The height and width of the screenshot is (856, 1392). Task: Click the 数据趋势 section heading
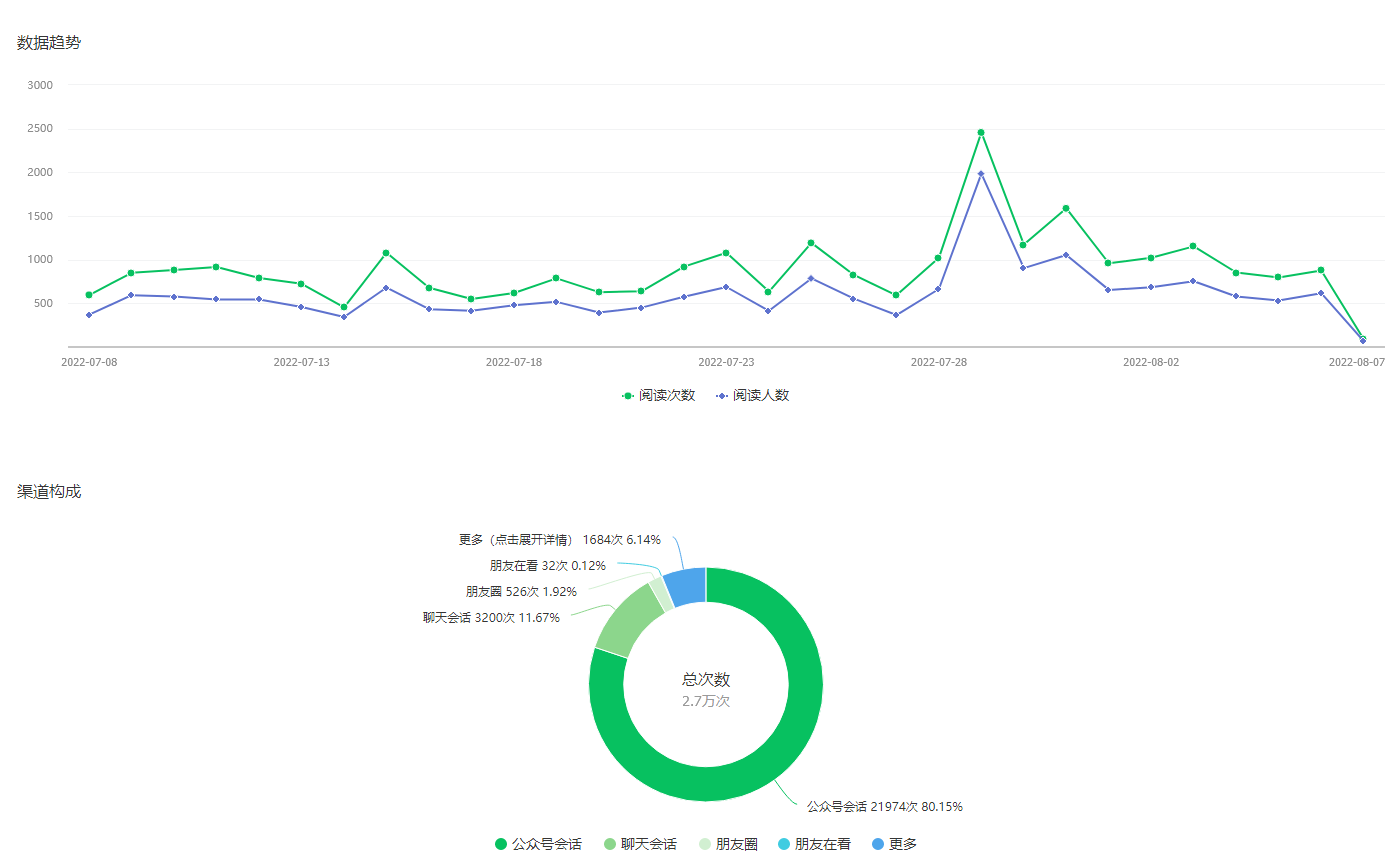coord(49,43)
